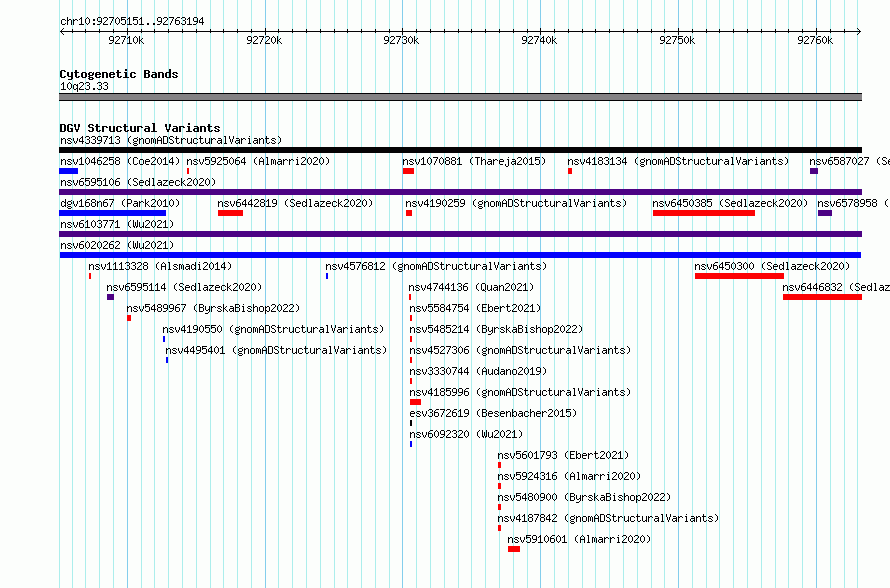
Task: Click the blue nsv1046258 variant bar
Action: 69,171
